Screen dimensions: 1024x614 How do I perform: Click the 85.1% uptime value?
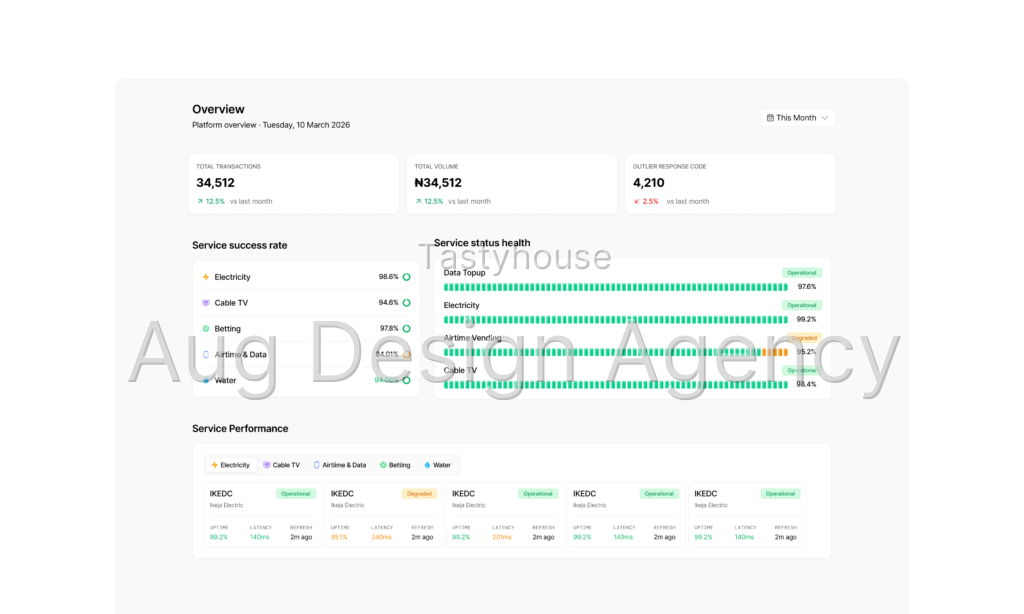pyautogui.click(x=339, y=537)
